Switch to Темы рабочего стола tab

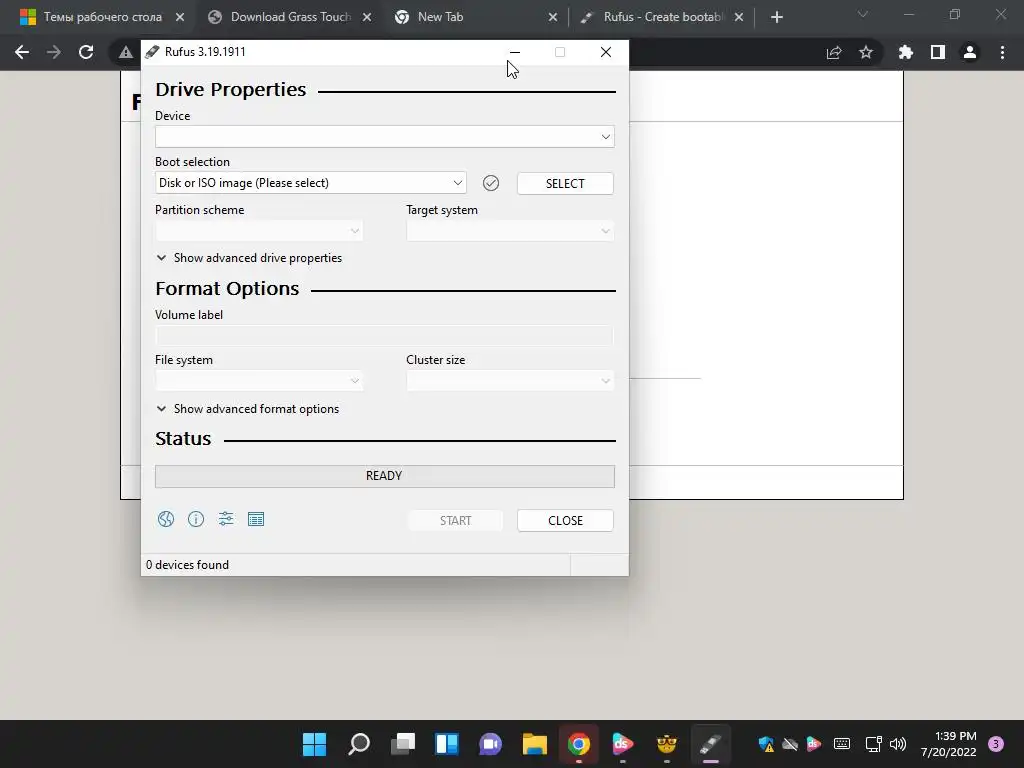tap(101, 18)
